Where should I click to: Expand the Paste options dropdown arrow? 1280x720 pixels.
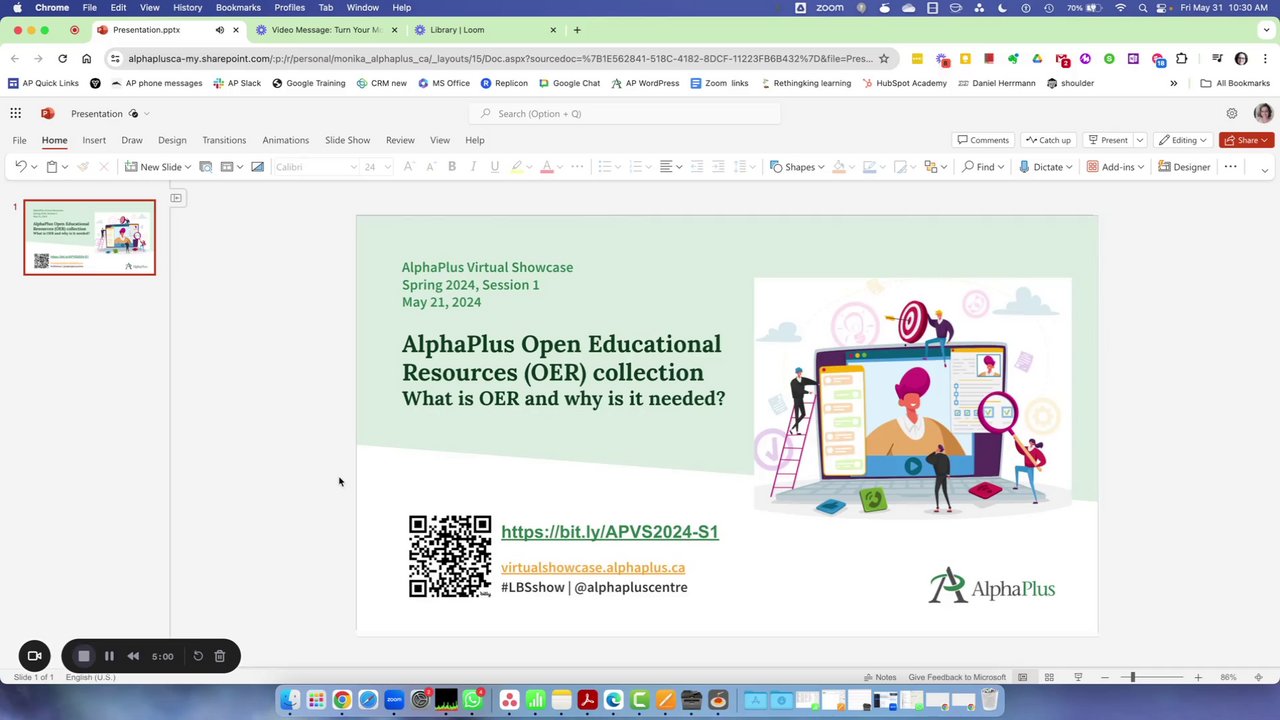tap(65, 167)
